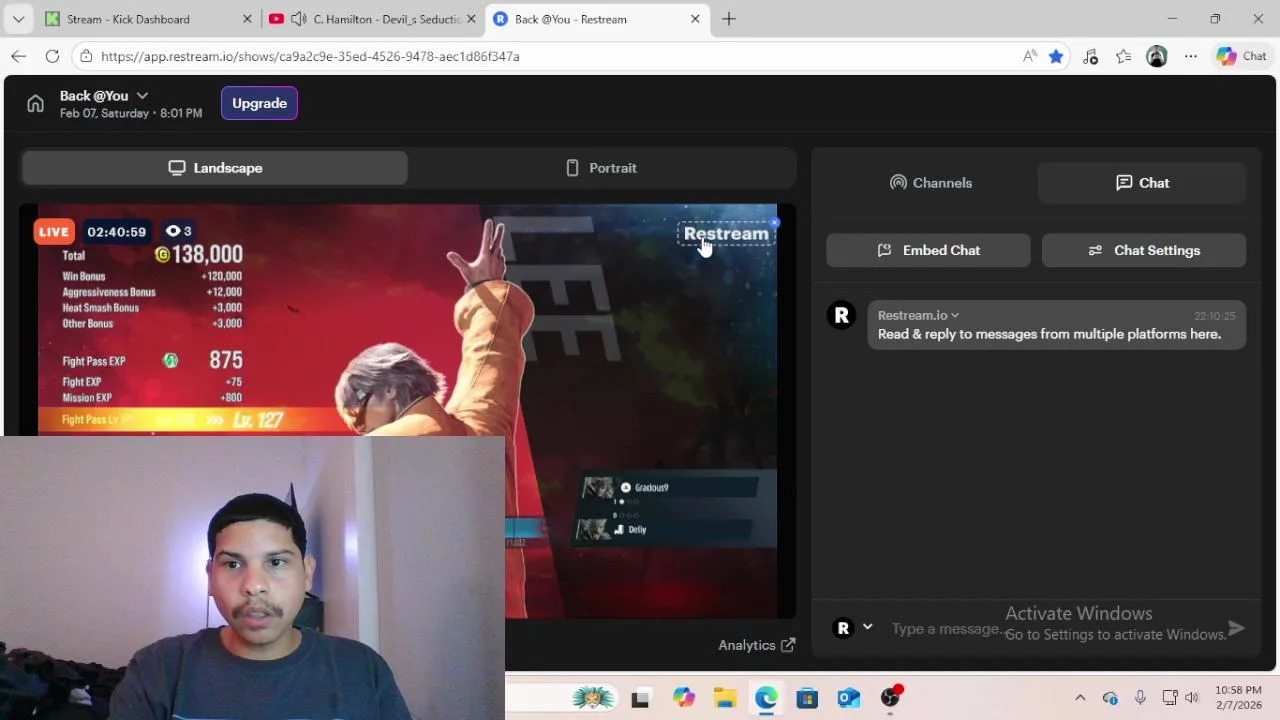Open Edge Settings and more menu
The height and width of the screenshot is (720, 1280).
[x=1191, y=56]
